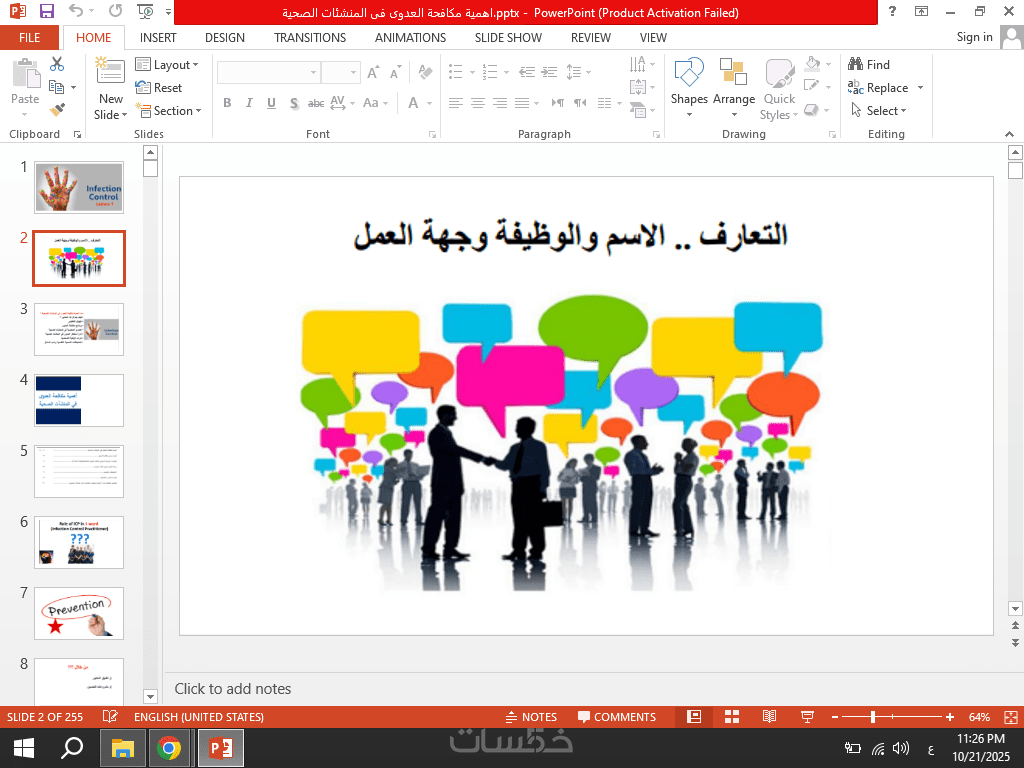Start Slide Show from status bar icon
The height and width of the screenshot is (768, 1024).
coord(807,716)
